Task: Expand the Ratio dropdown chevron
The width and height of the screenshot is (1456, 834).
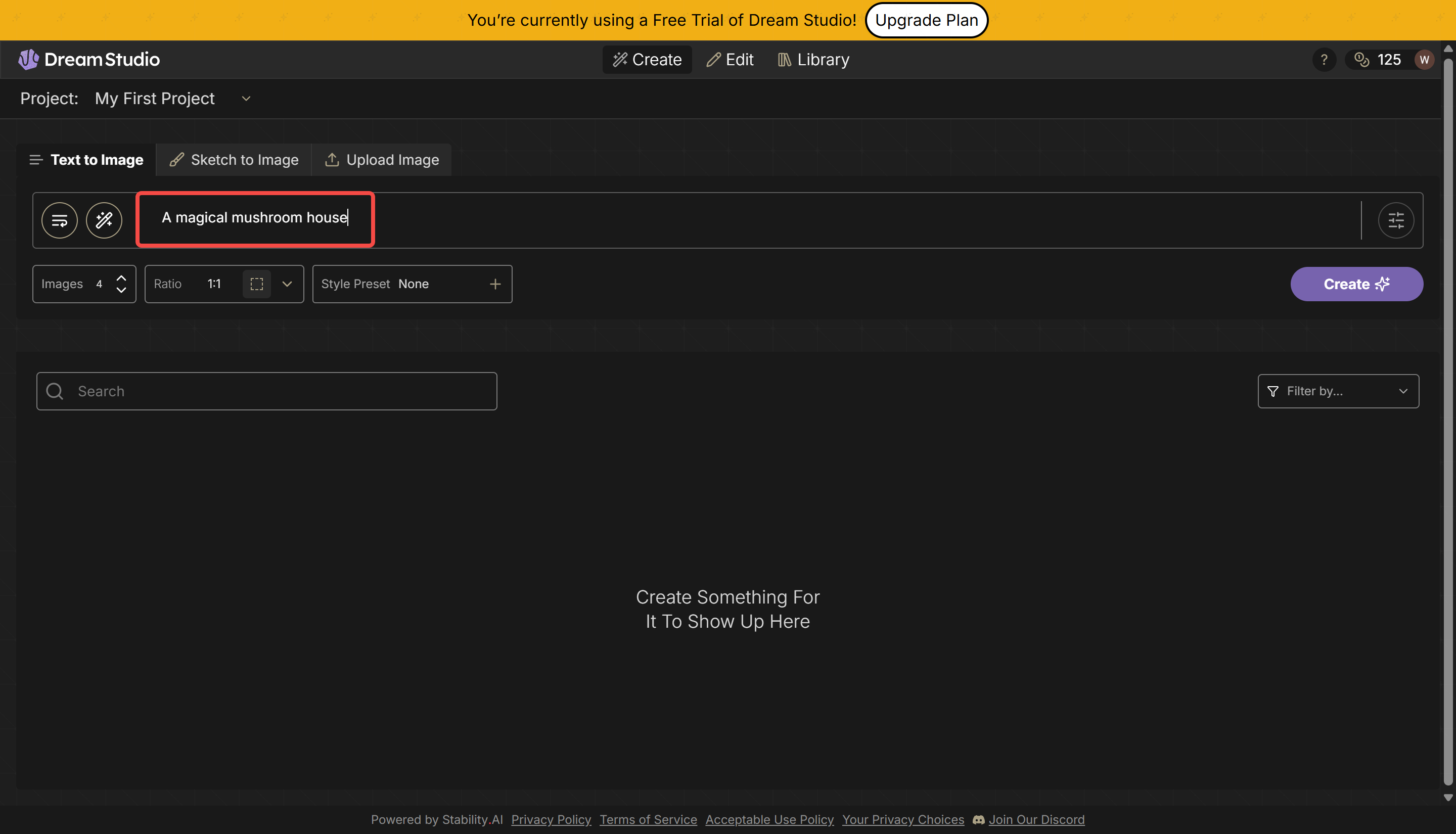Action: pos(287,284)
